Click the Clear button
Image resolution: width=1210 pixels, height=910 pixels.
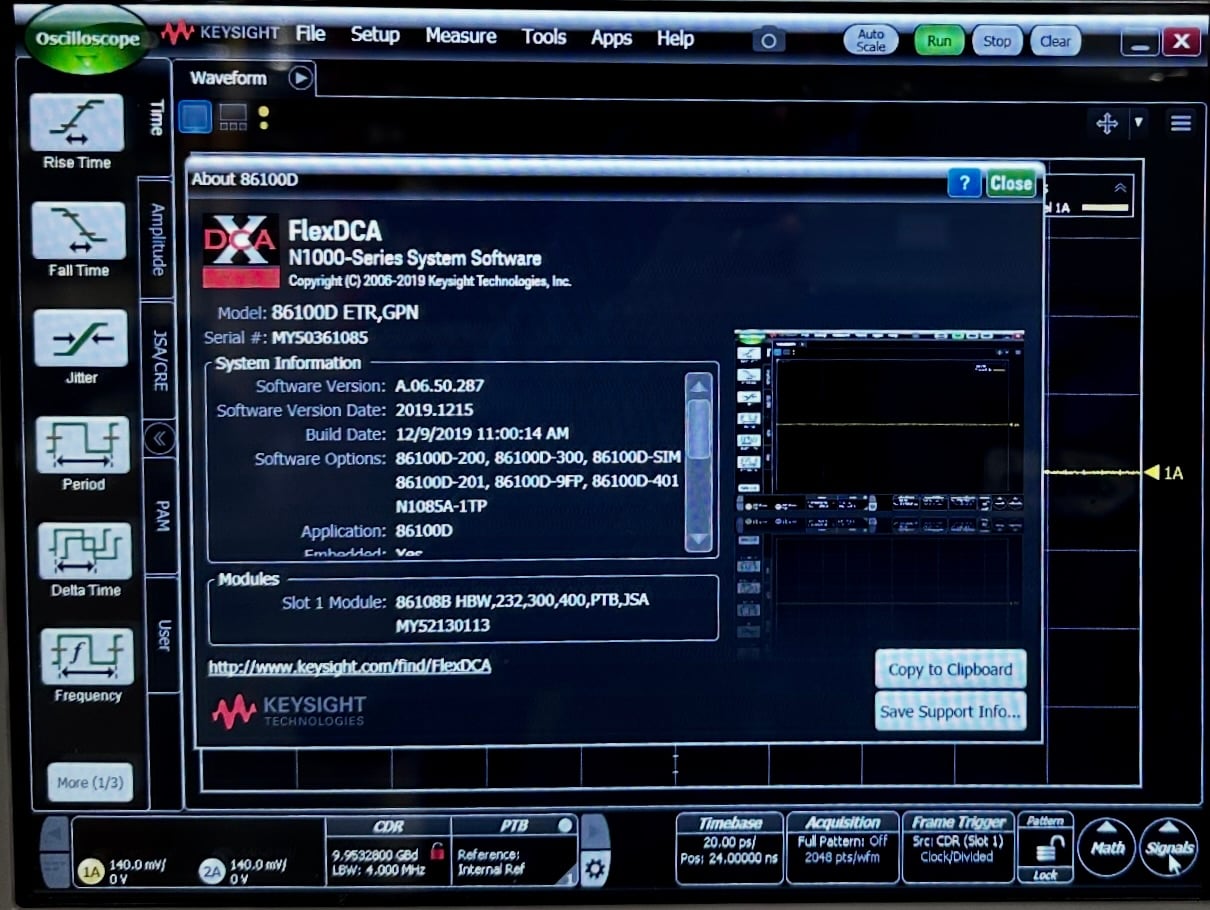1055,42
